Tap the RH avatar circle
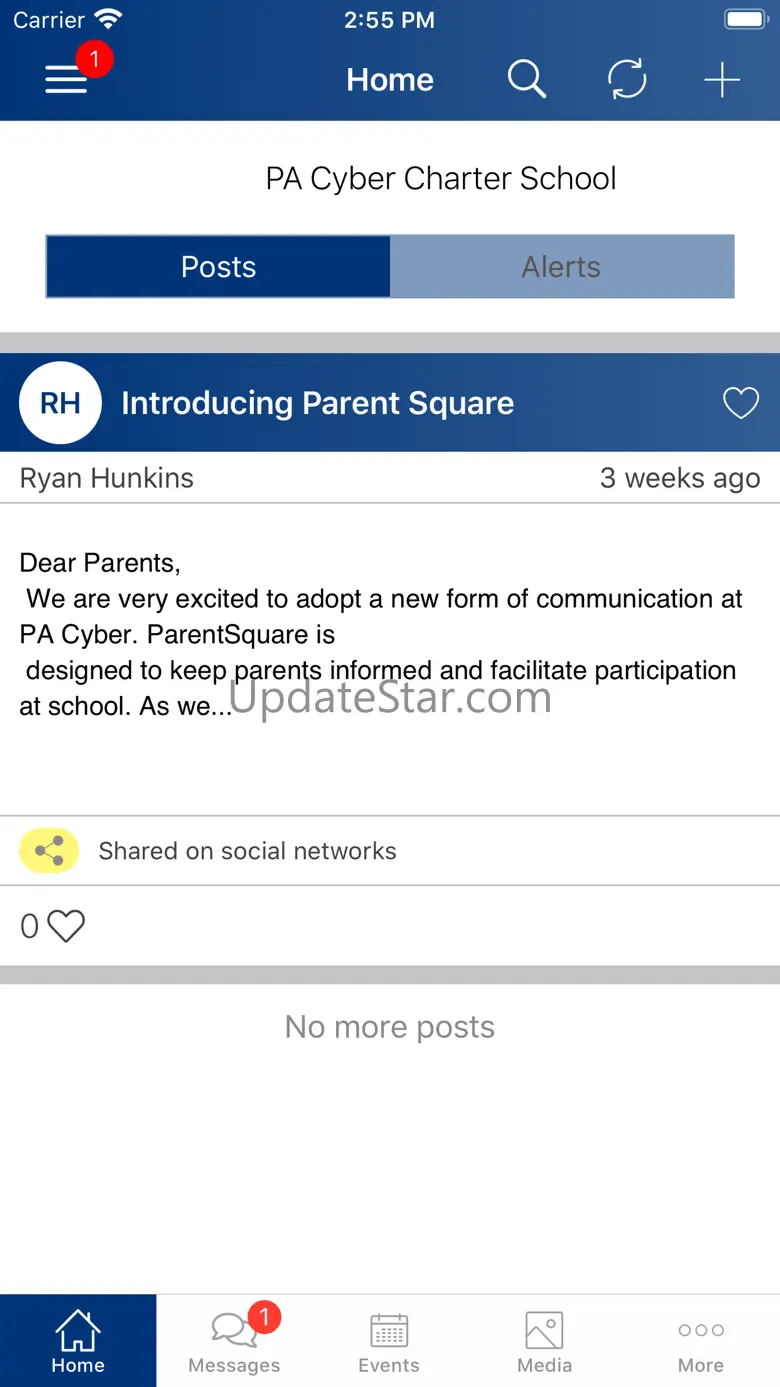This screenshot has height=1387, width=780. point(60,403)
